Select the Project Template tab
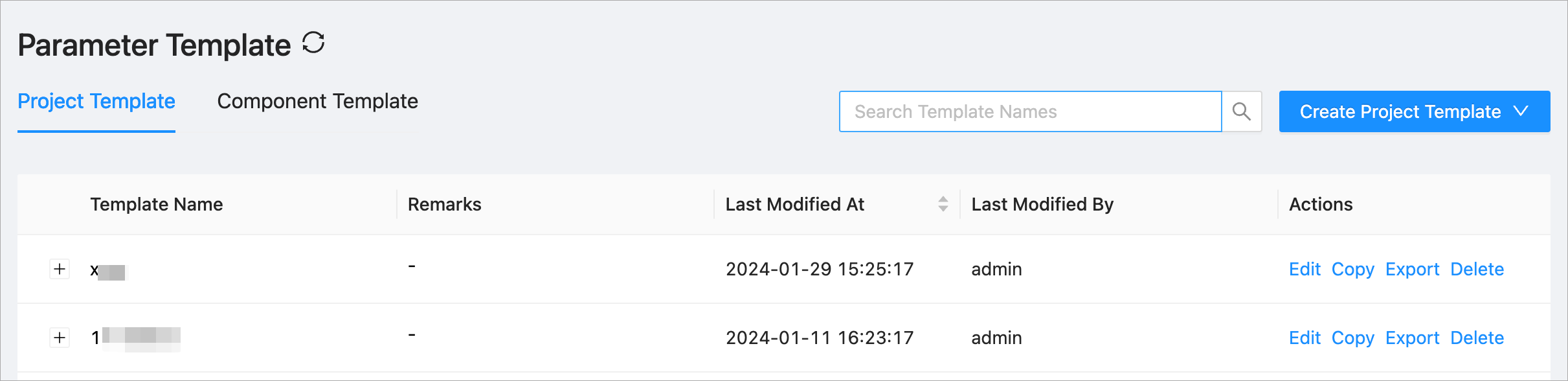This screenshot has width=1568, height=381. point(96,102)
